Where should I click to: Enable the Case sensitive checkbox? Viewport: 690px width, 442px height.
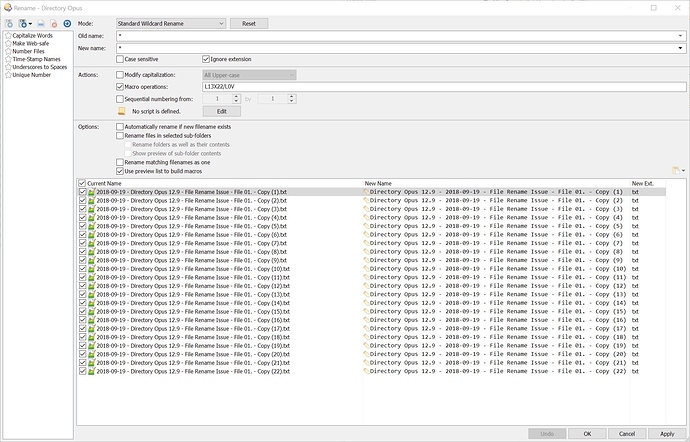pyautogui.click(x=120, y=59)
